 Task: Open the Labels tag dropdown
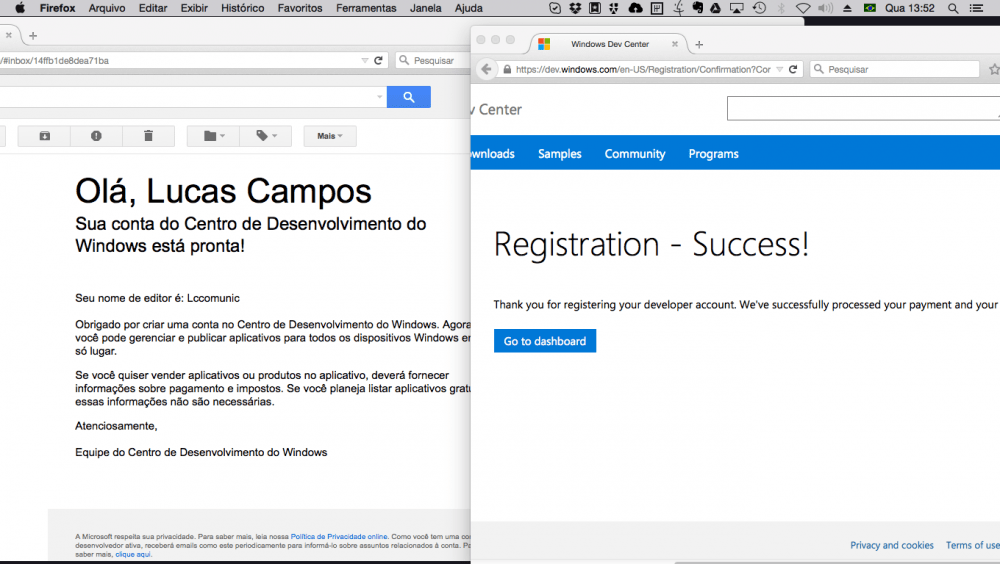point(266,136)
